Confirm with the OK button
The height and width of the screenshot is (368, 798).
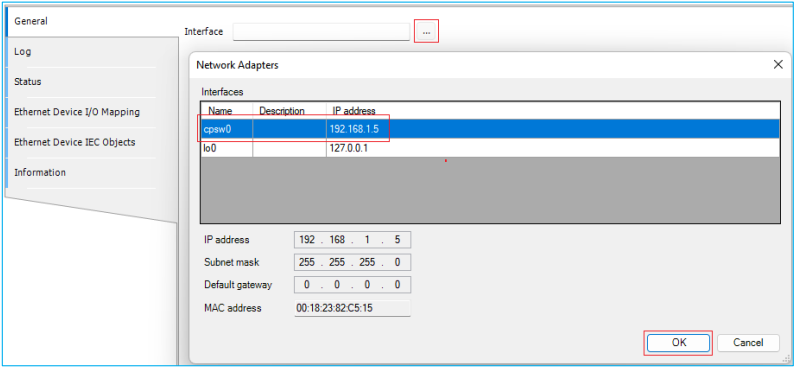point(679,343)
